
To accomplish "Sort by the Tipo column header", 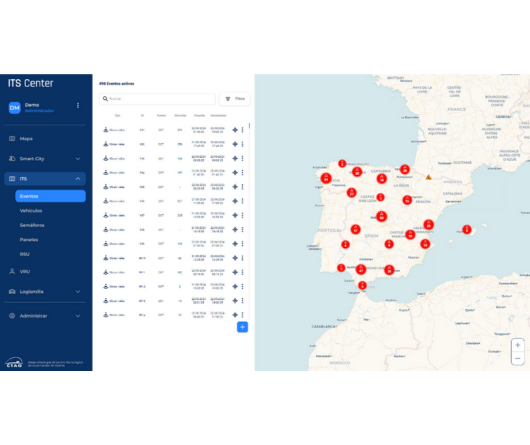I will pyautogui.click(x=117, y=116).
